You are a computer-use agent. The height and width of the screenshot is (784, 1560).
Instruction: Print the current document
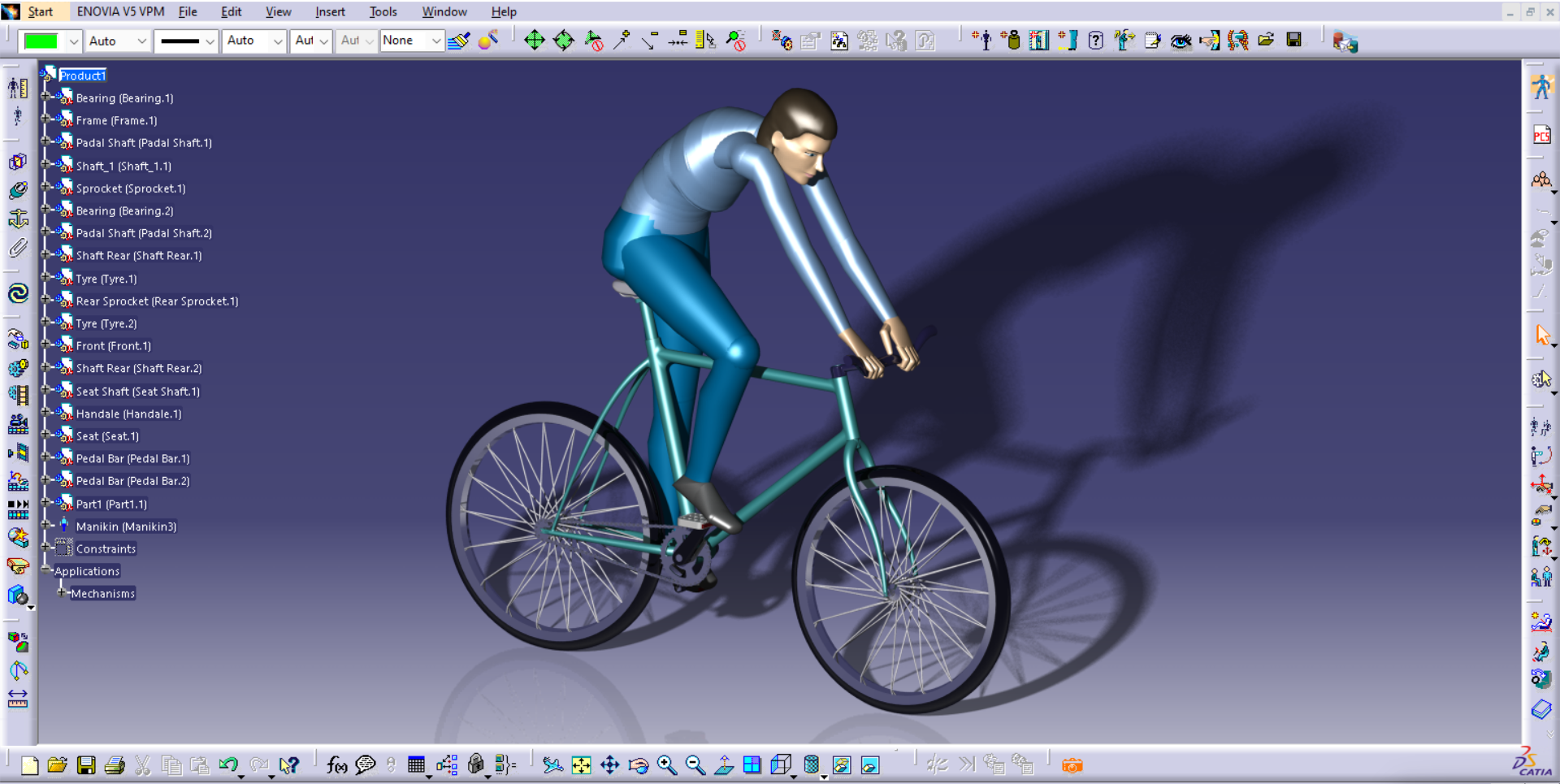[115, 765]
